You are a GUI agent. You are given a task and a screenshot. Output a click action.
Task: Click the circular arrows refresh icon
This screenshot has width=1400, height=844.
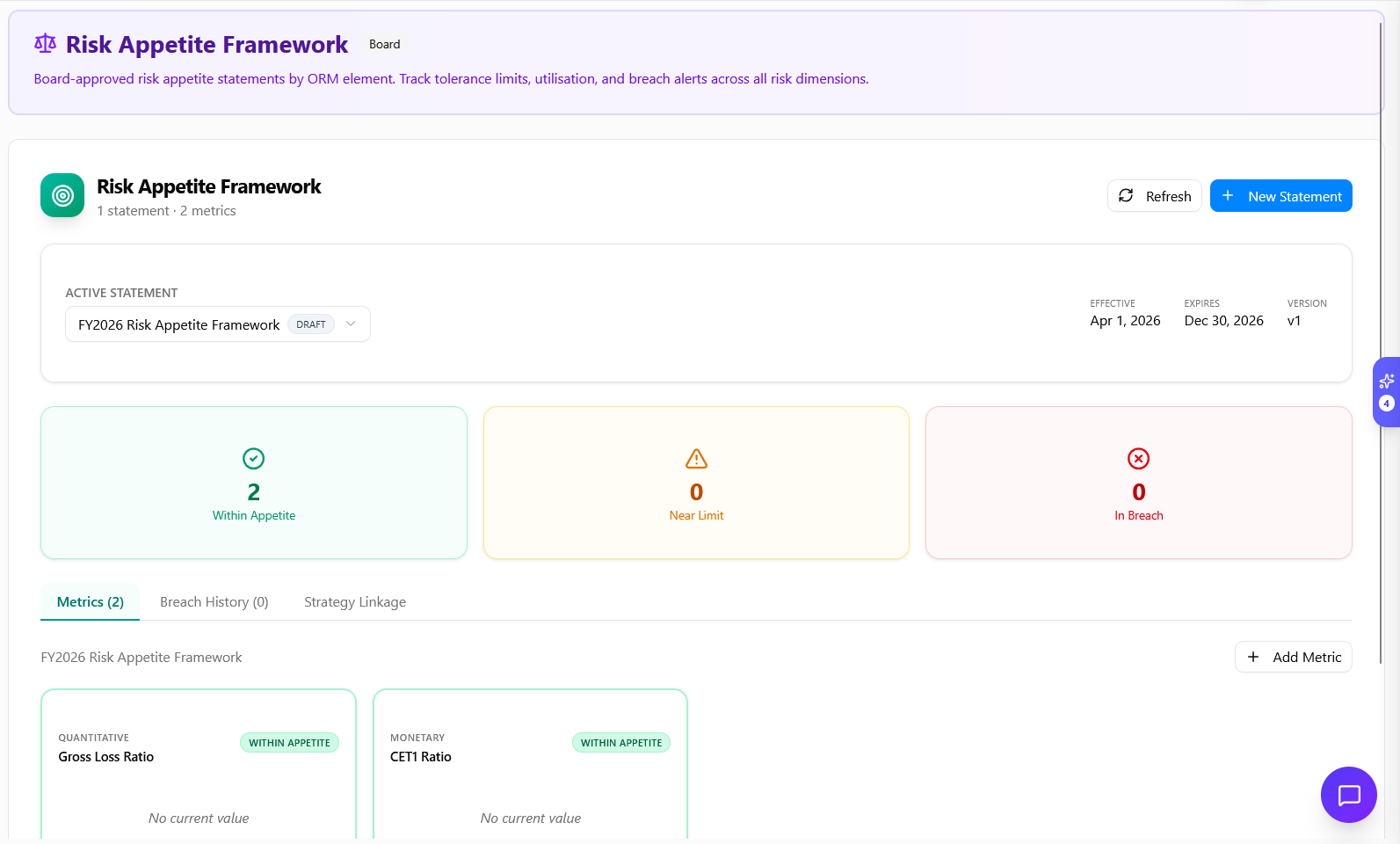tap(1126, 196)
